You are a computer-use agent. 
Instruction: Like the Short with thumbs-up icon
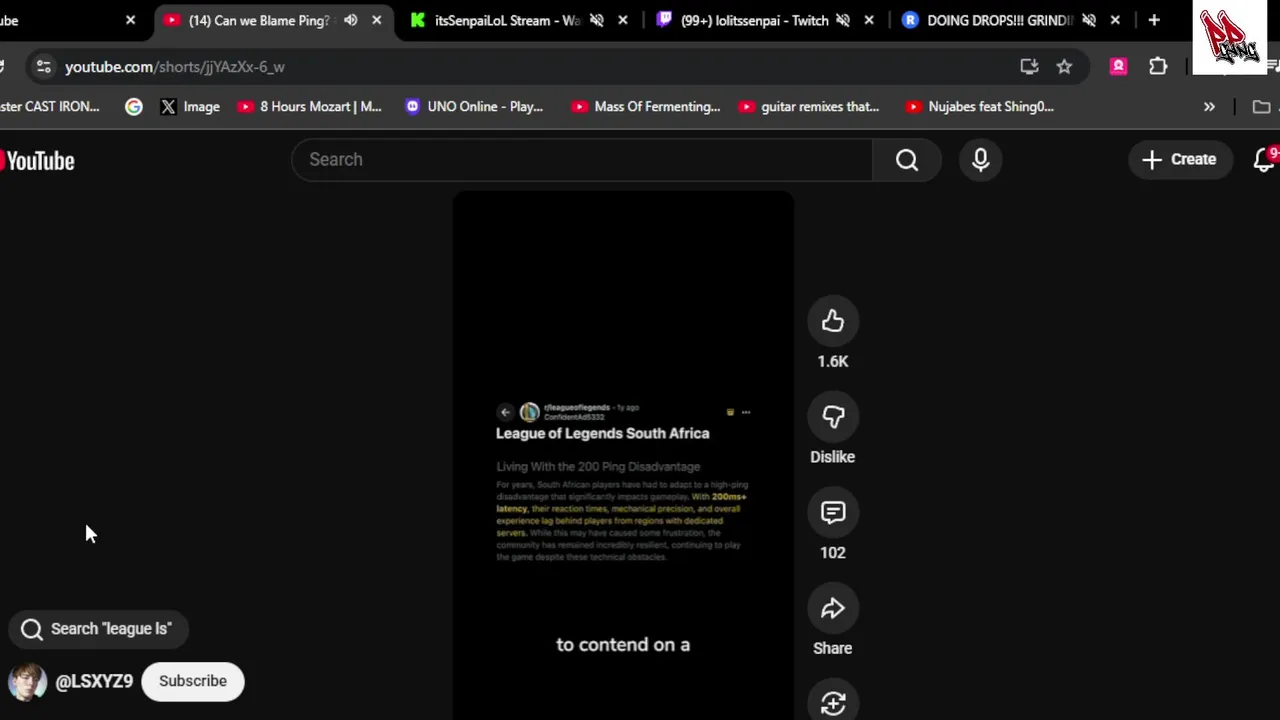click(833, 321)
